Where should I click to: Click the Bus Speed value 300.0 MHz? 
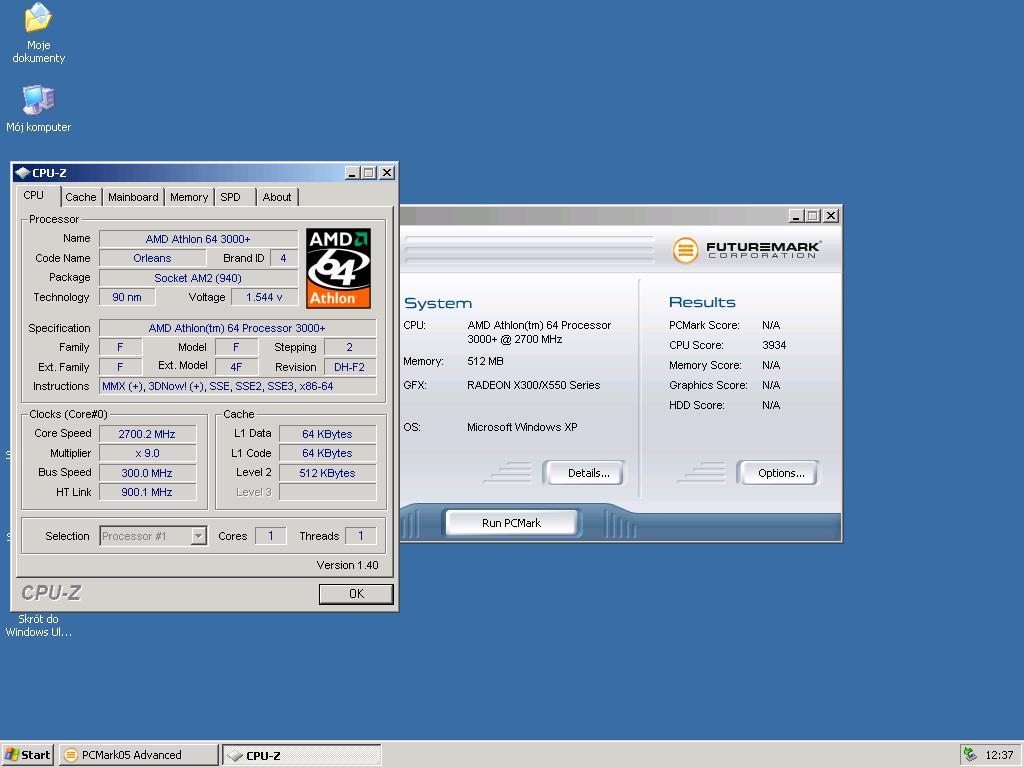(x=147, y=473)
